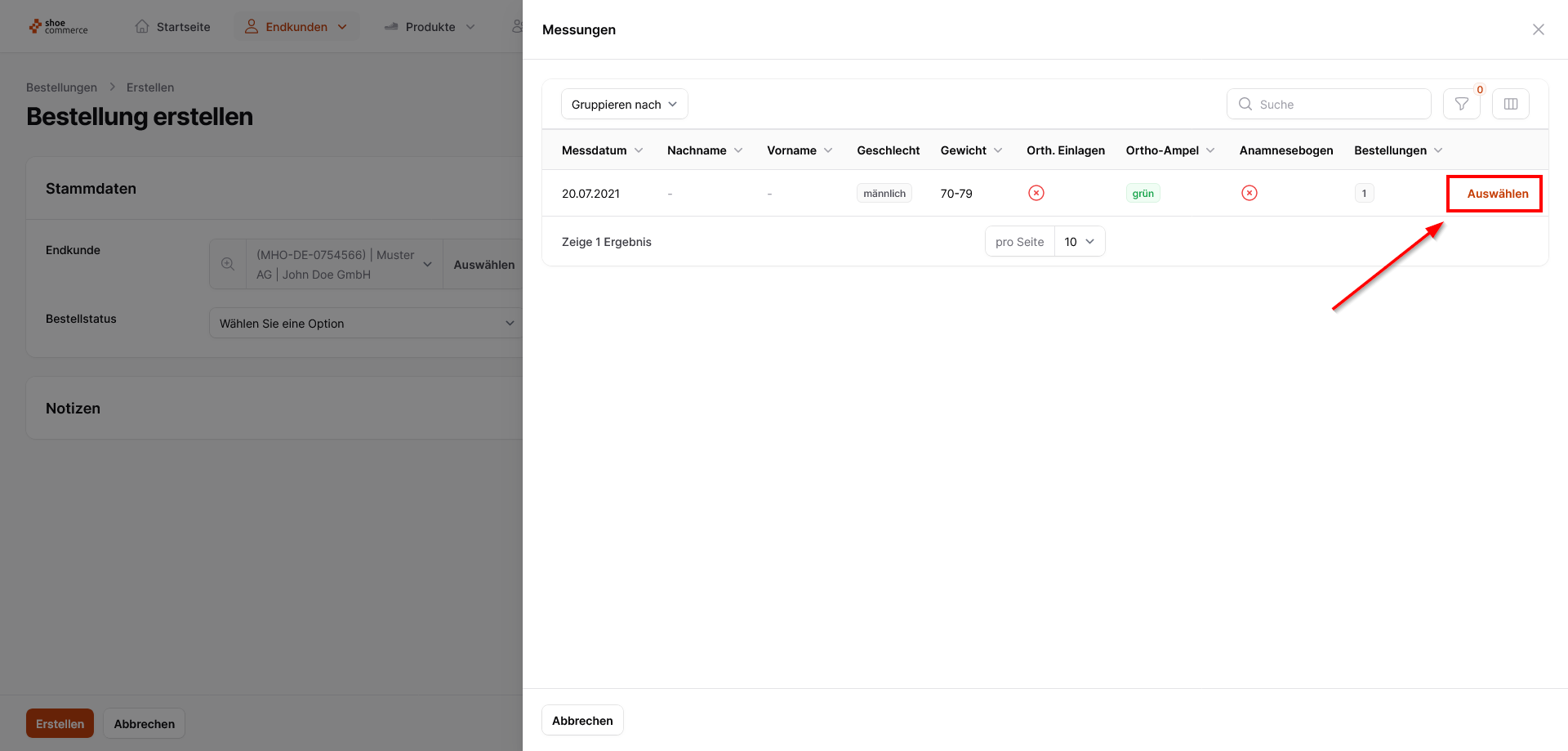
Task: Click the pro Seite label
Action: pos(1019,242)
